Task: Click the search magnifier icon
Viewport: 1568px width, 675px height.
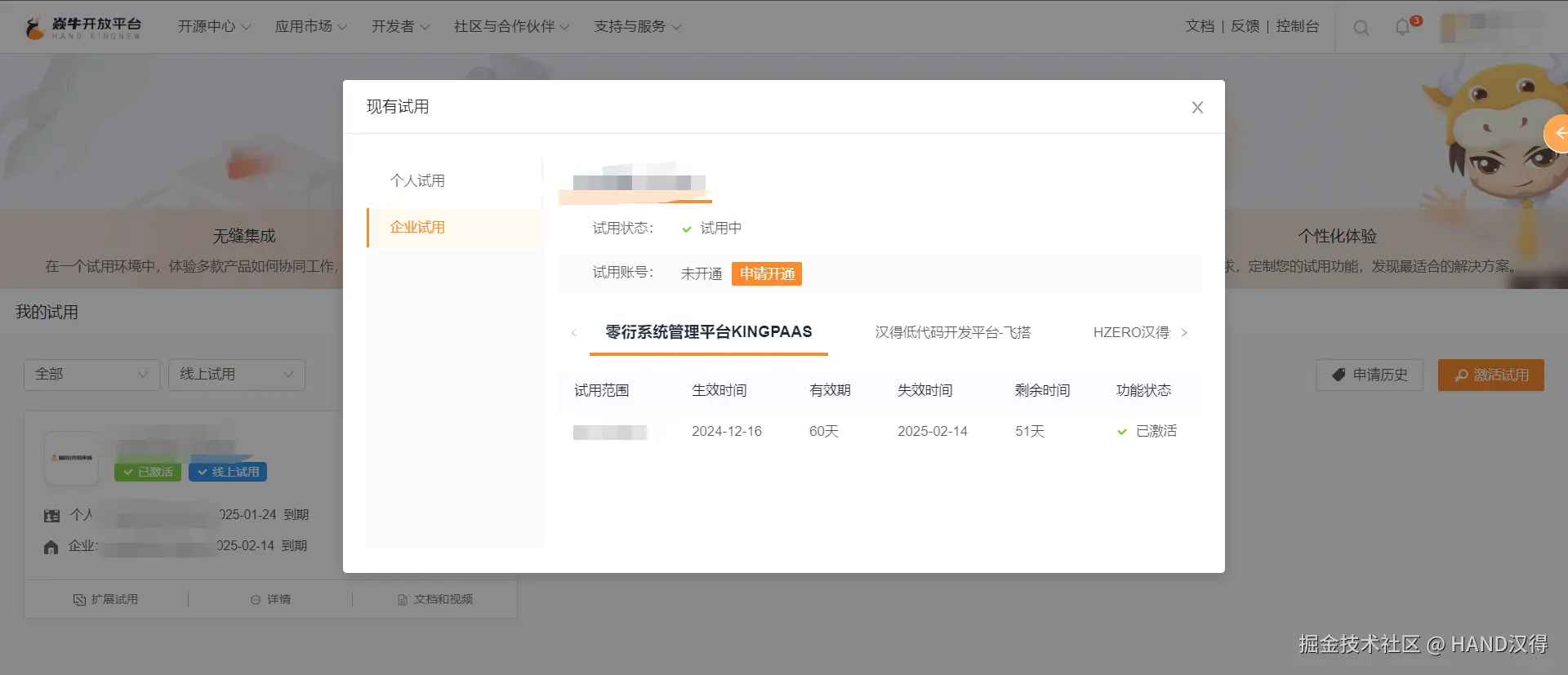Action: click(x=1361, y=27)
